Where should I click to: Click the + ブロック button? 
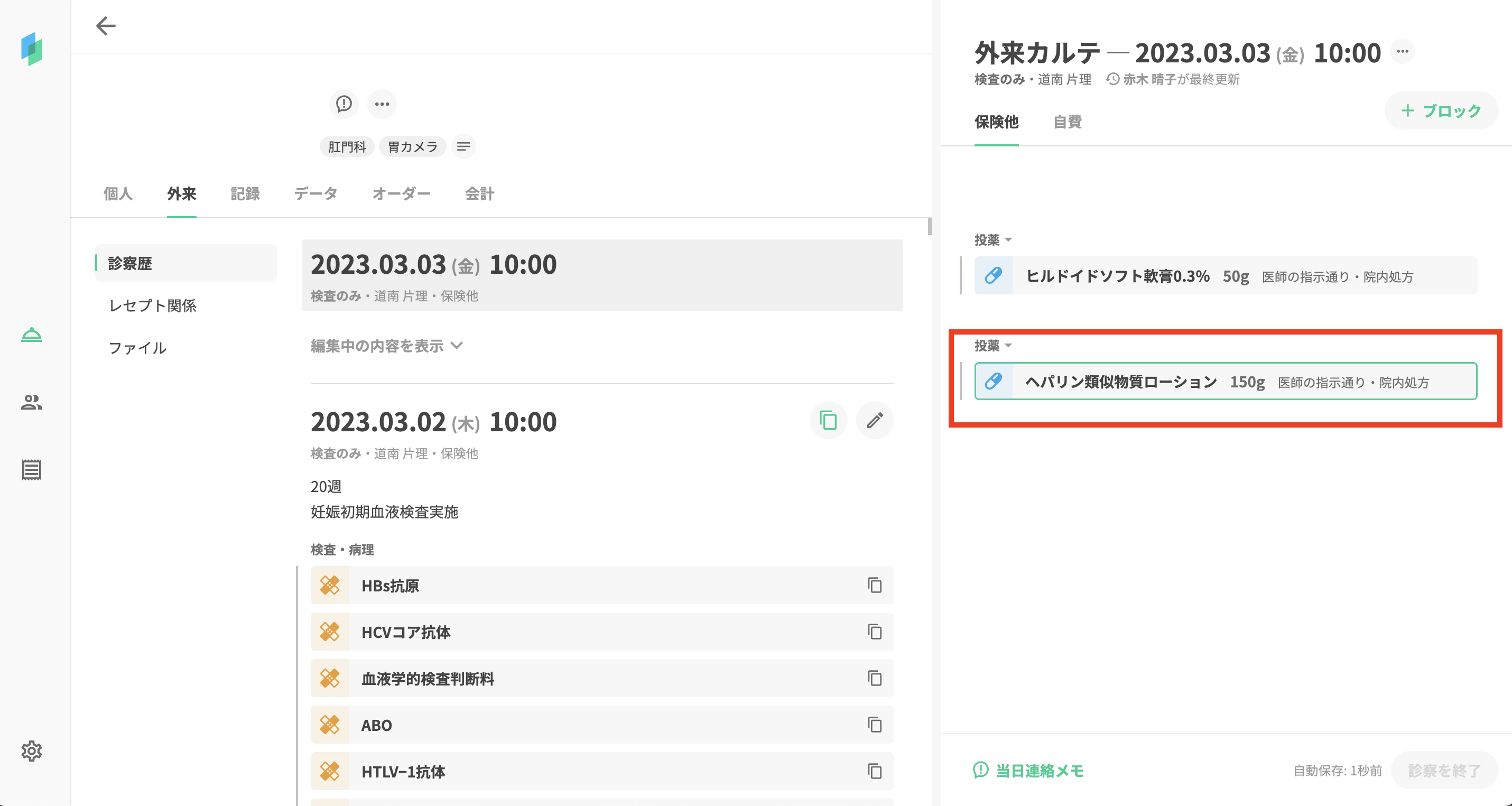(1441, 111)
